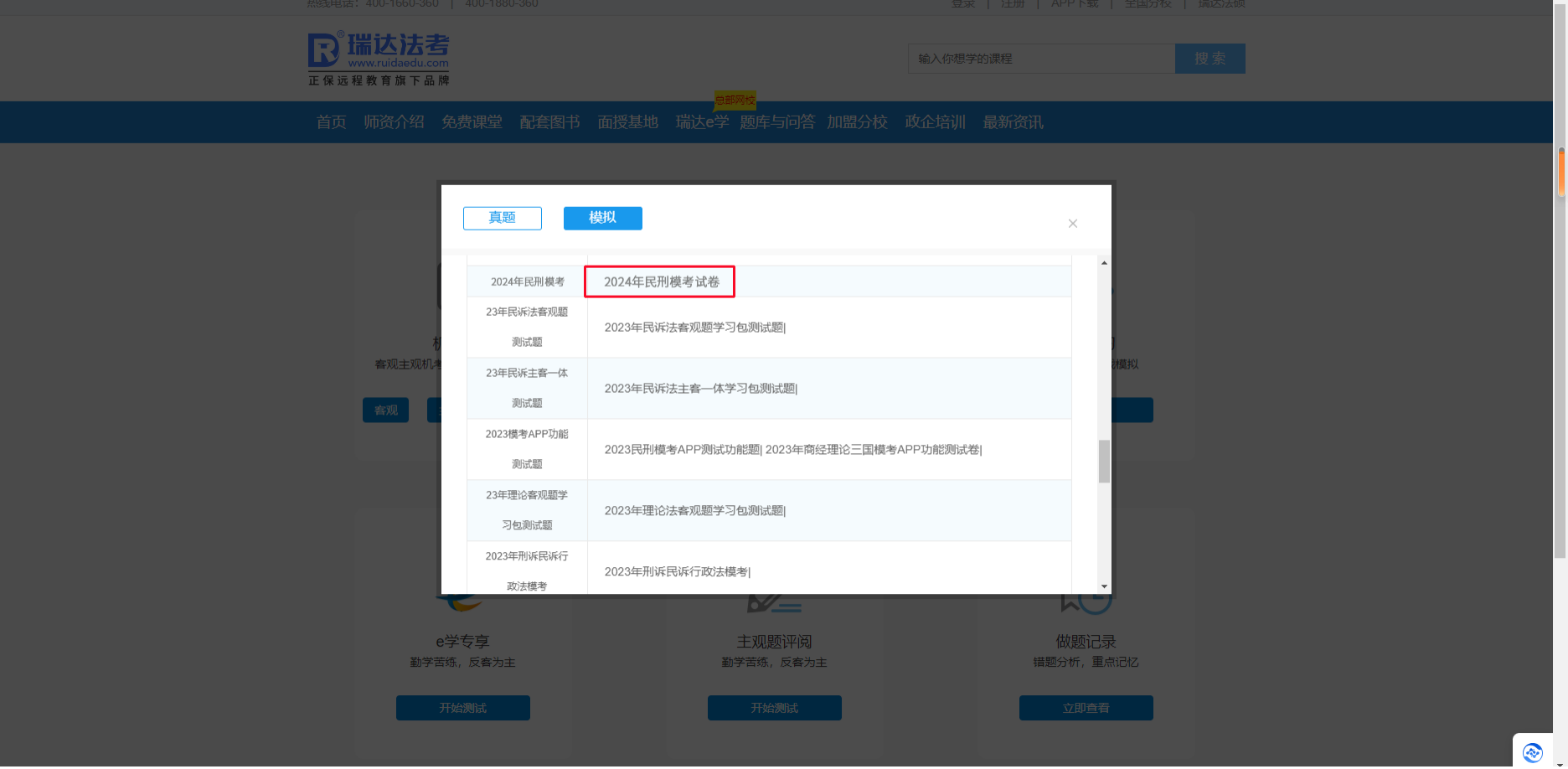Open 2023年民诉法客观题学习包测试题
This screenshot has width=1568, height=769.
coord(694,328)
